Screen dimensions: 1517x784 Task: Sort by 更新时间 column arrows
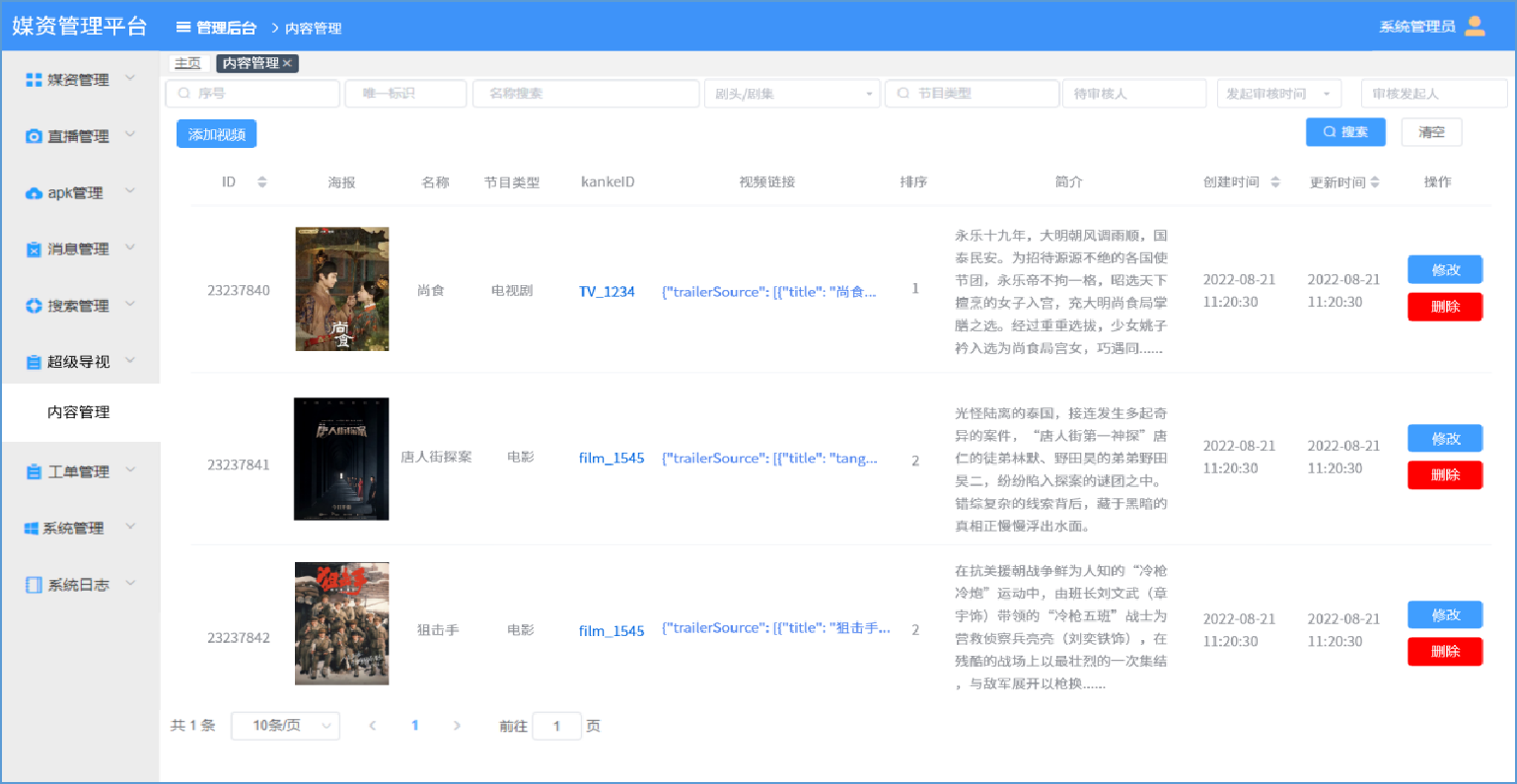(x=1375, y=182)
